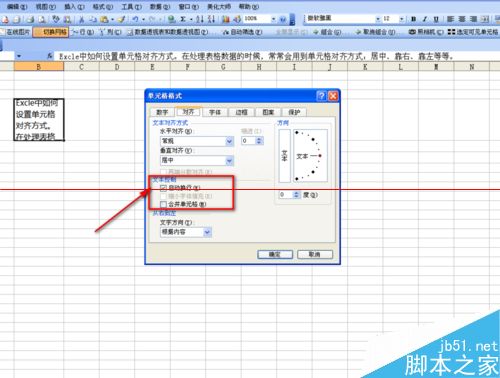Click the Copy icon in the toolbar
The image size is (500, 378).
pos(93,20)
